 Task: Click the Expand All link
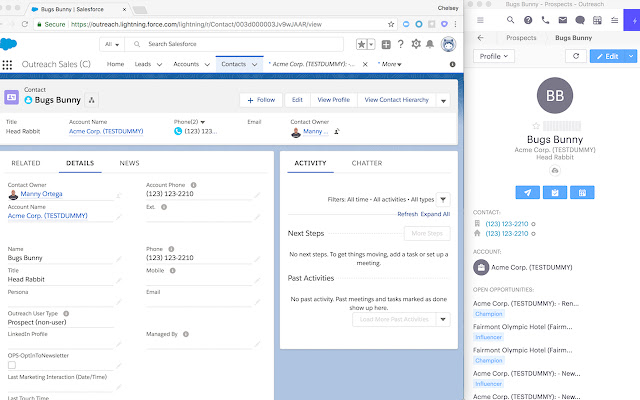[x=435, y=214]
